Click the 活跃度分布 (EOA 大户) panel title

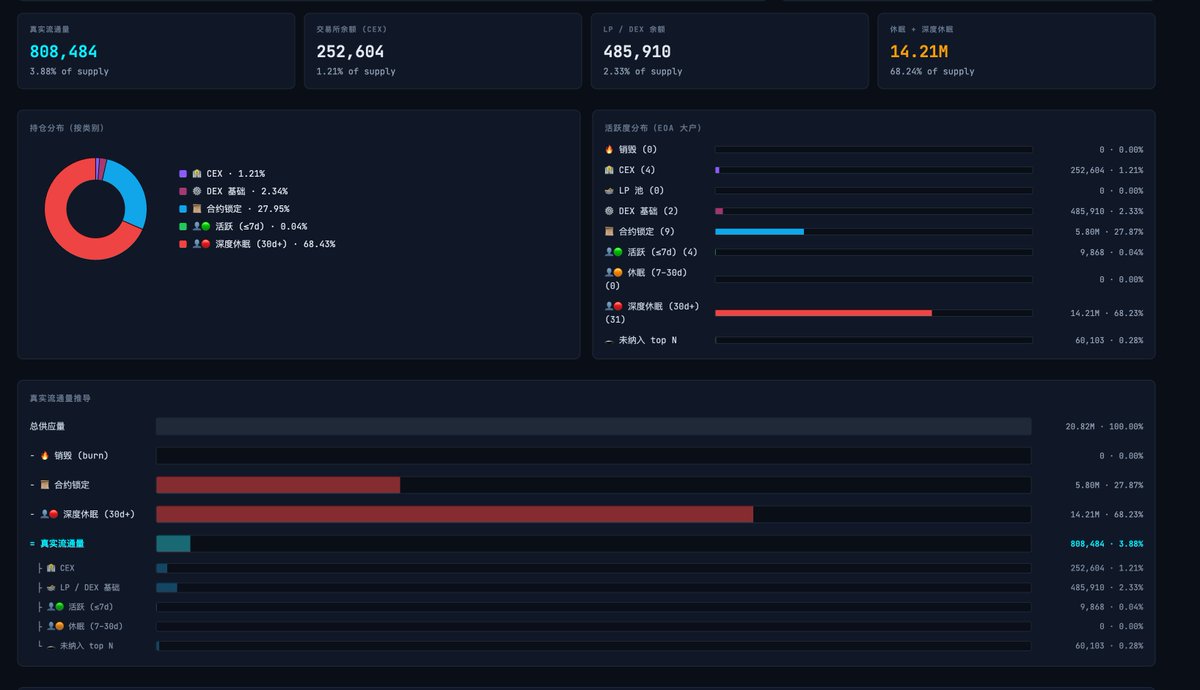click(653, 128)
